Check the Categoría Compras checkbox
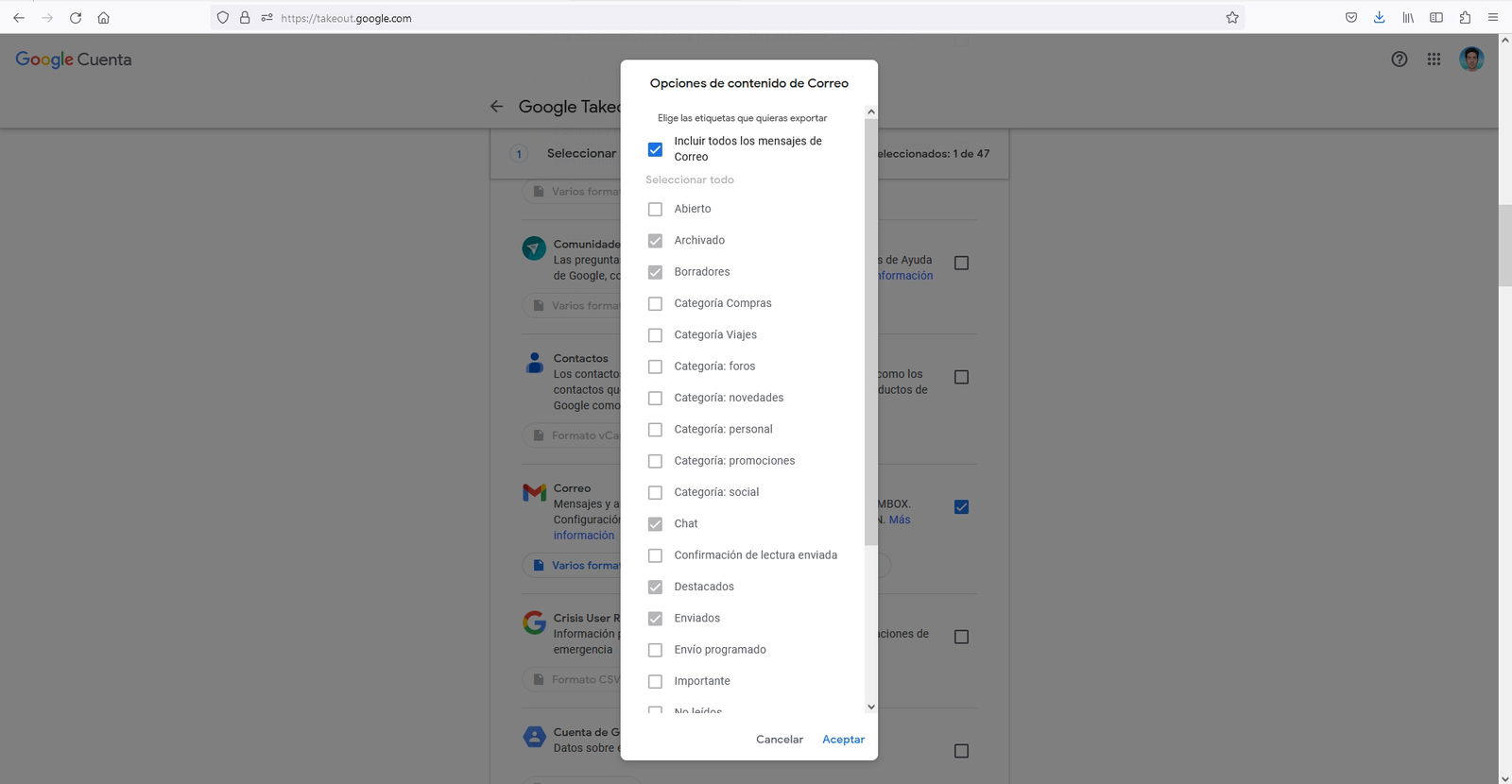 pyautogui.click(x=655, y=303)
